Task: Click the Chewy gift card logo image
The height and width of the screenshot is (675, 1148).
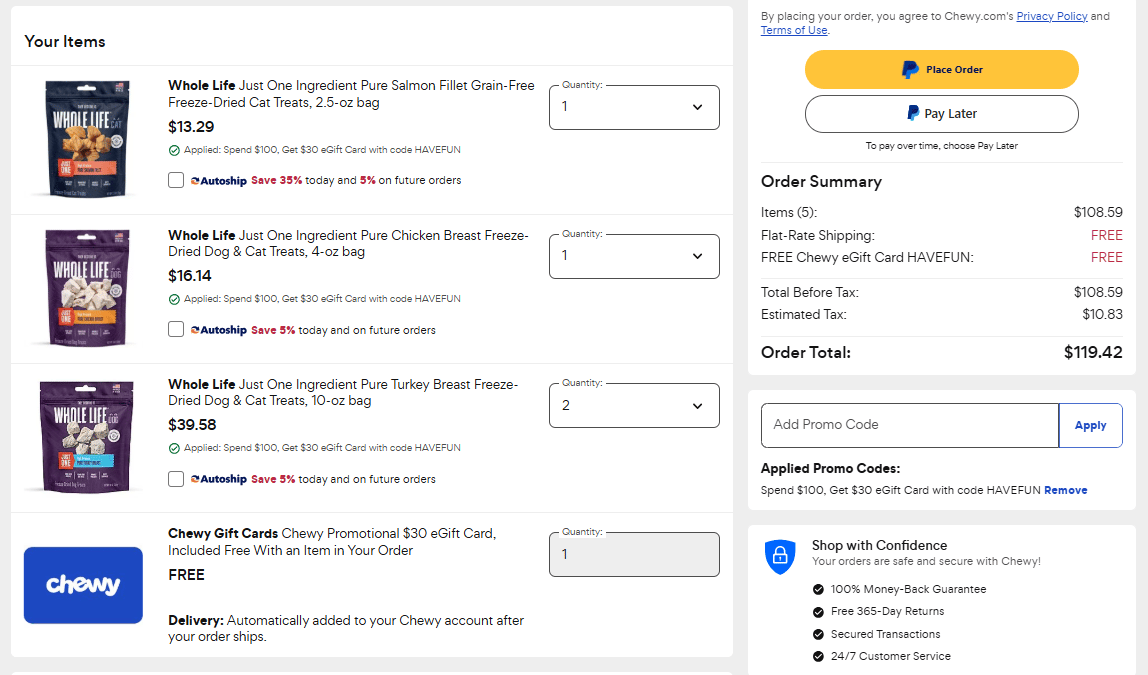Action: 83,585
